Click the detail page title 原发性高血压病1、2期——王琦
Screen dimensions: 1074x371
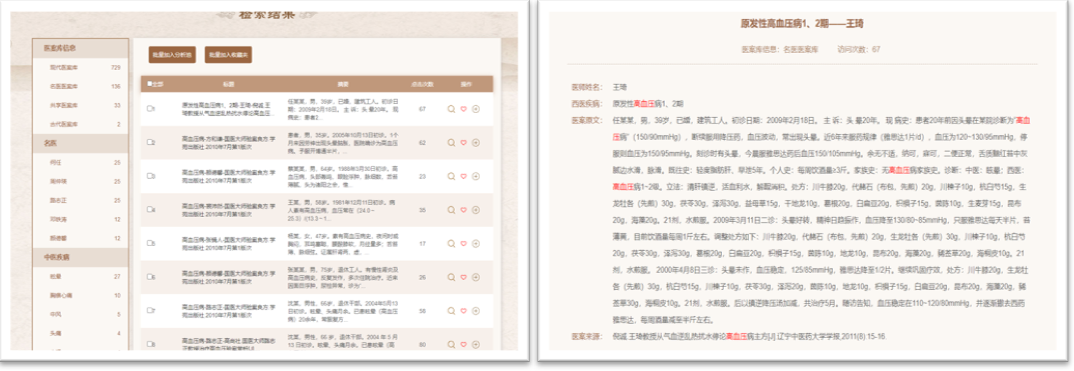(x=801, y=23)
